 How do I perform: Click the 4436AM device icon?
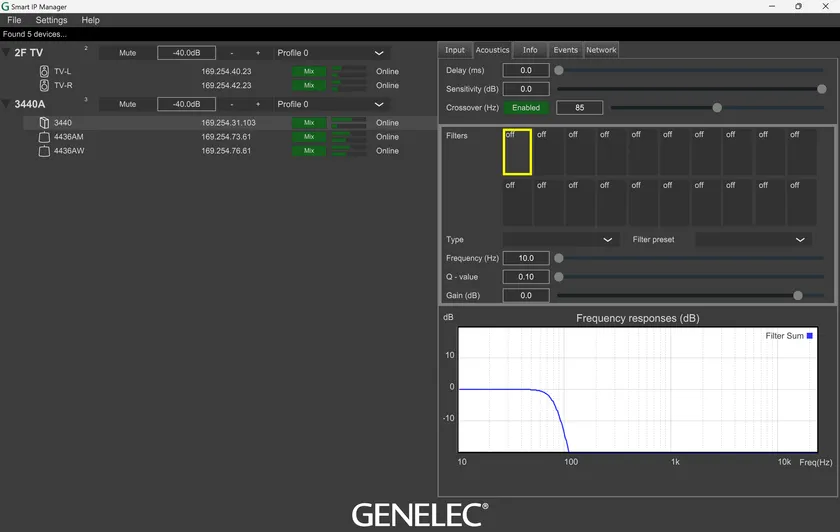tap(44, 137)
